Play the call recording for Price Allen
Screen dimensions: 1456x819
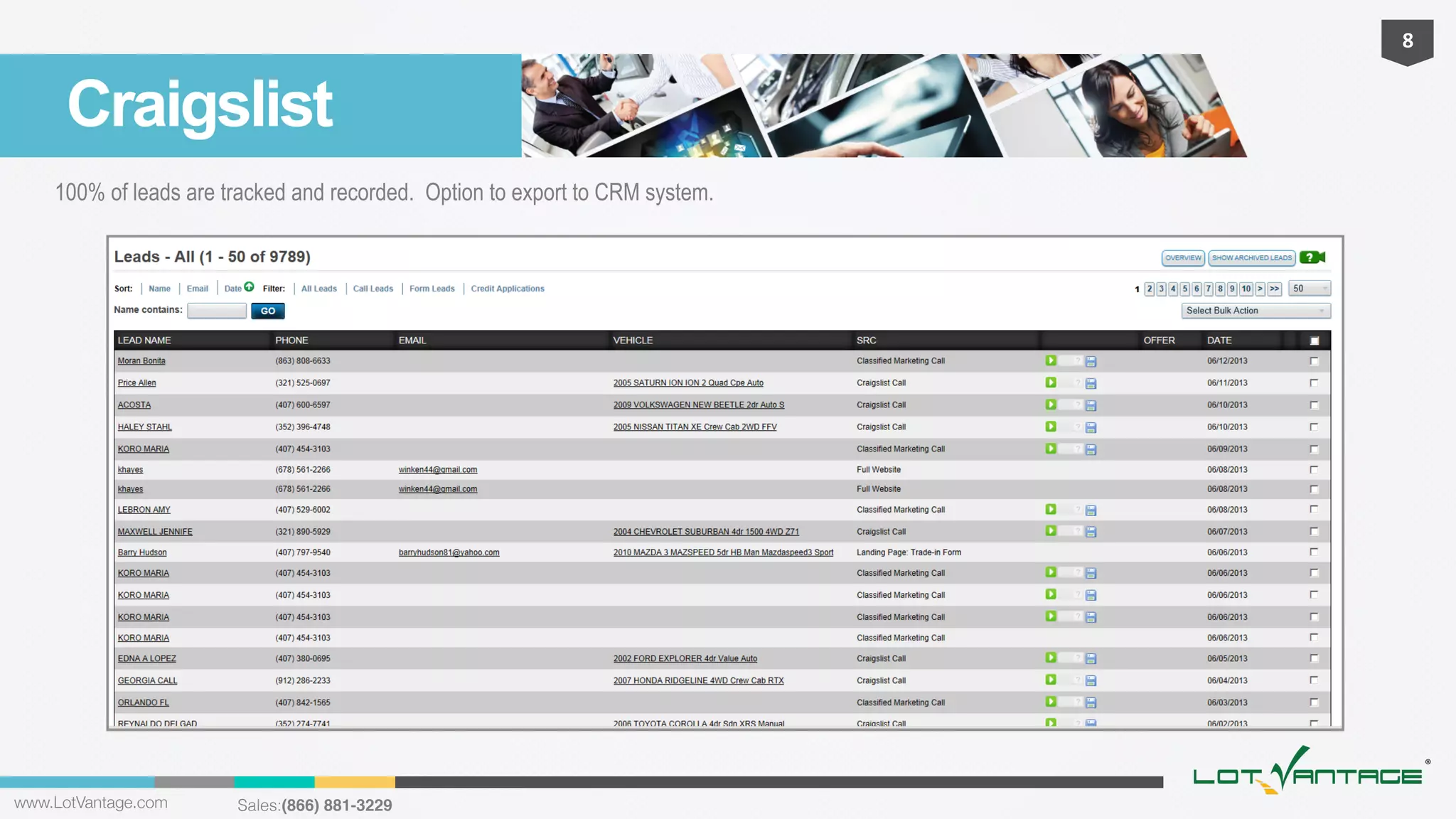tap(1051, 382)
